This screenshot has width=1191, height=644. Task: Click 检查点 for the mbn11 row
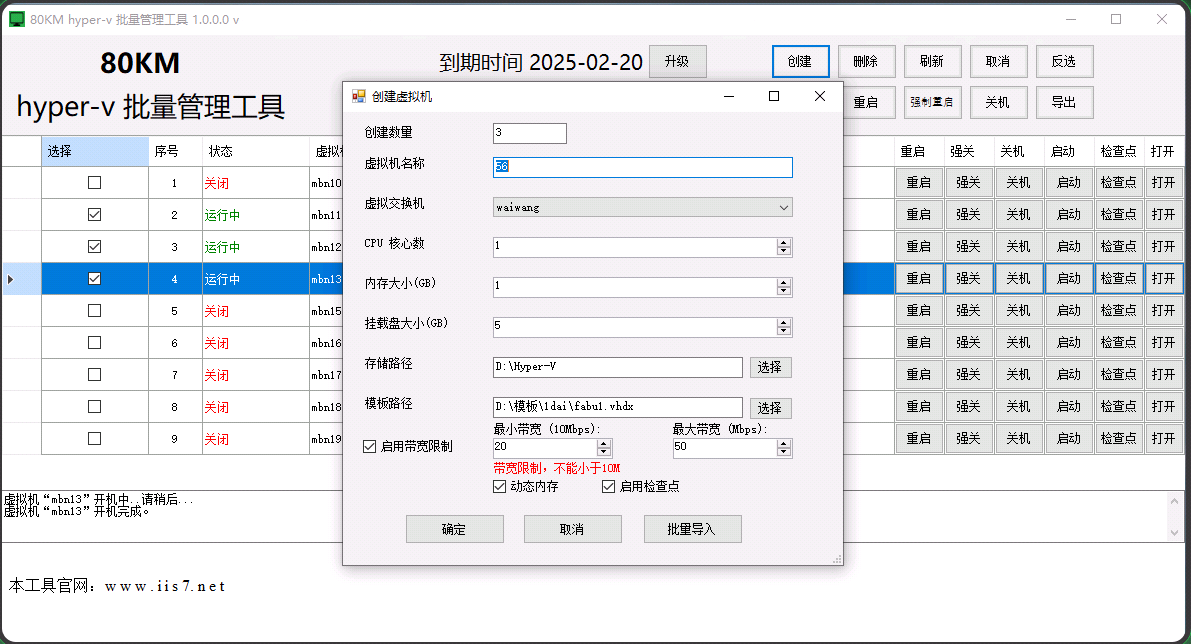pyautogui.click(x=1118, y=214)
